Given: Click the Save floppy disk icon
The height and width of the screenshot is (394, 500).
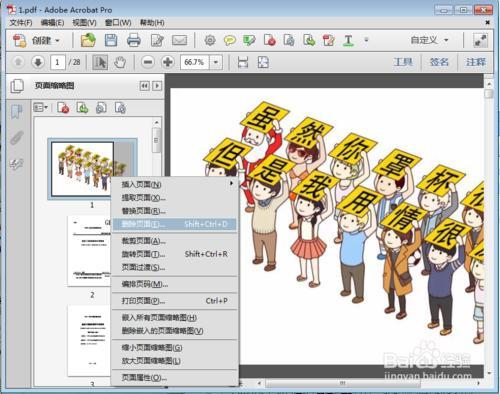Looking at the screenshot, I should [111, 40].
